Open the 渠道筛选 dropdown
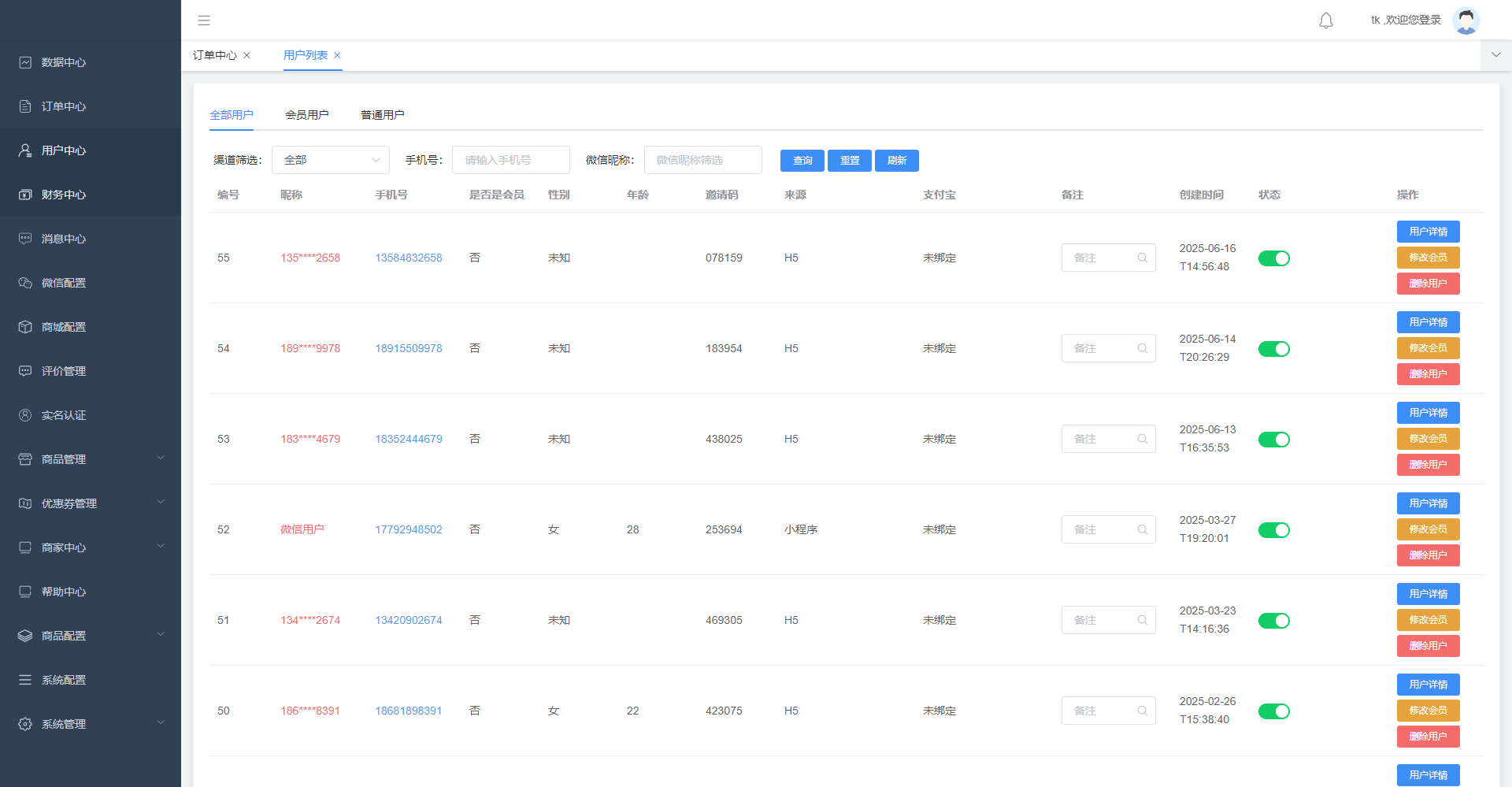Image resolution: width=1512 pixels, height=787 pixels. coord(331,160)
